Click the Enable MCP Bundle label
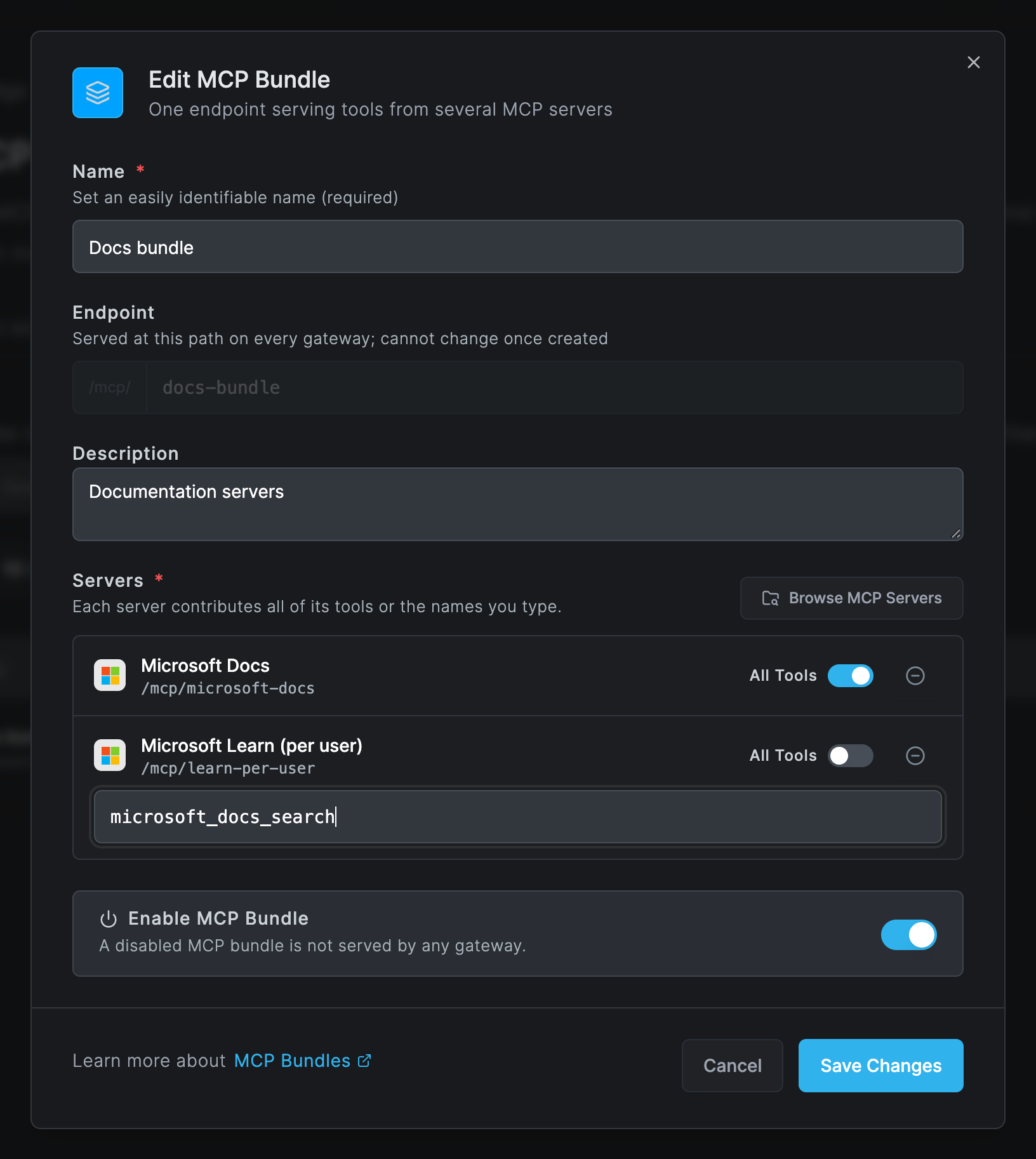 coord(218,918)
